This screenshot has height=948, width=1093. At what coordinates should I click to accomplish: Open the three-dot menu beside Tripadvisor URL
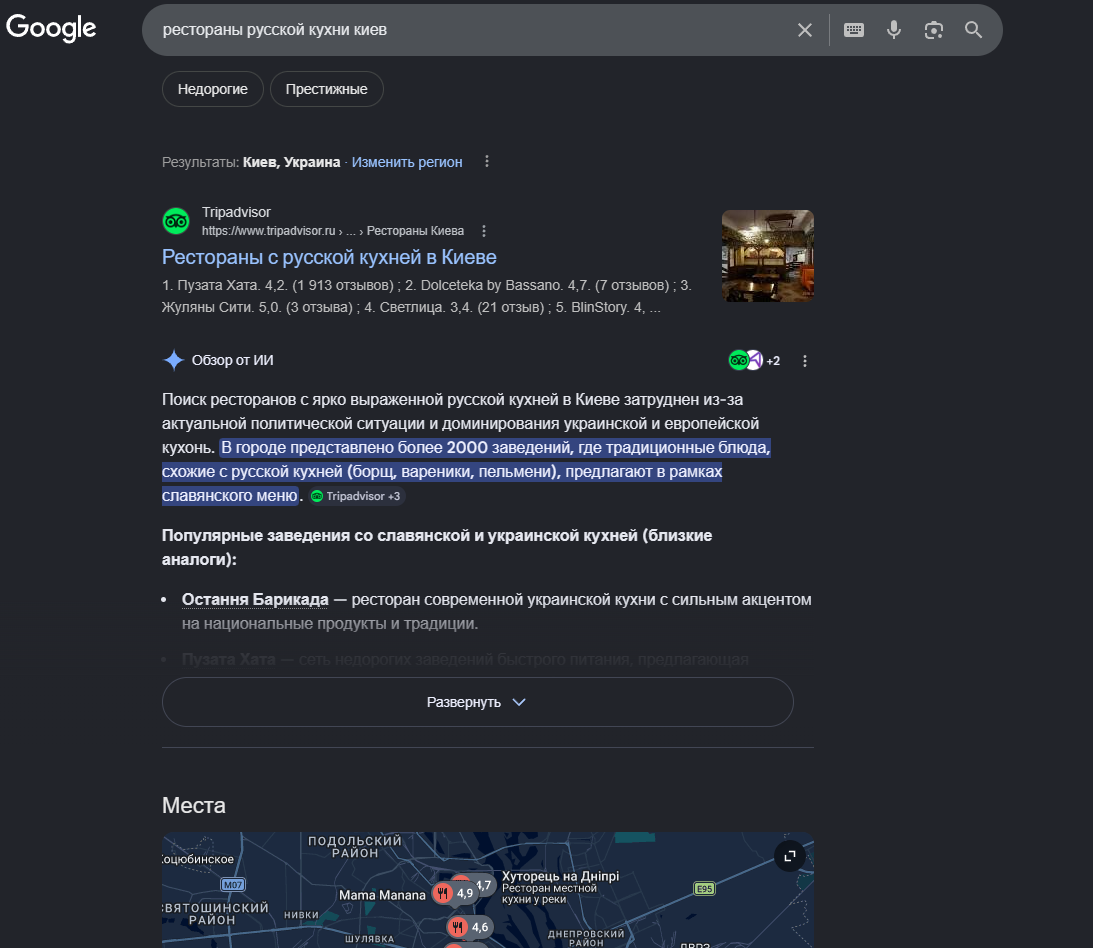484,231
